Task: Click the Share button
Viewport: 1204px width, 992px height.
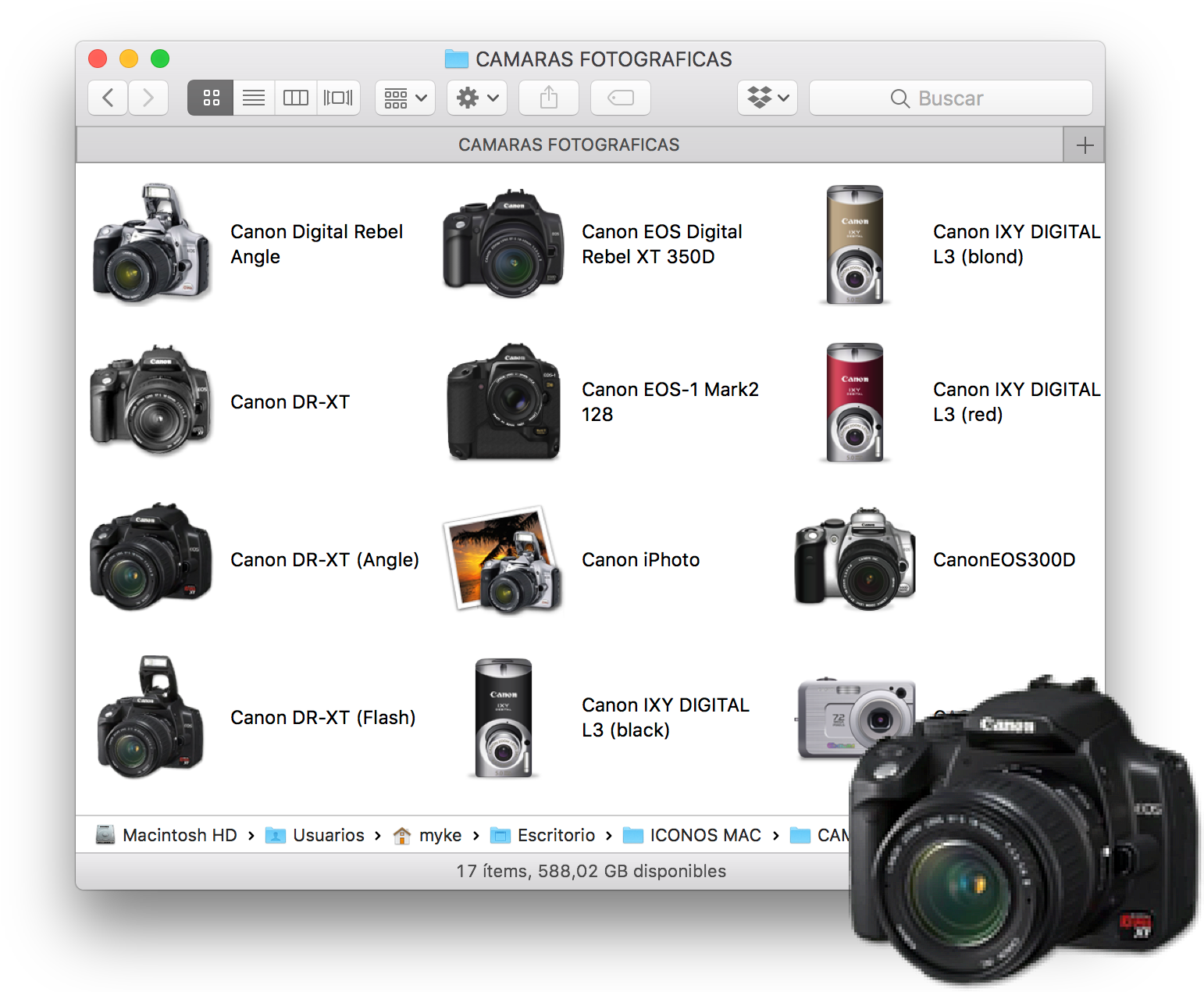Action: [x=549, y=98]
